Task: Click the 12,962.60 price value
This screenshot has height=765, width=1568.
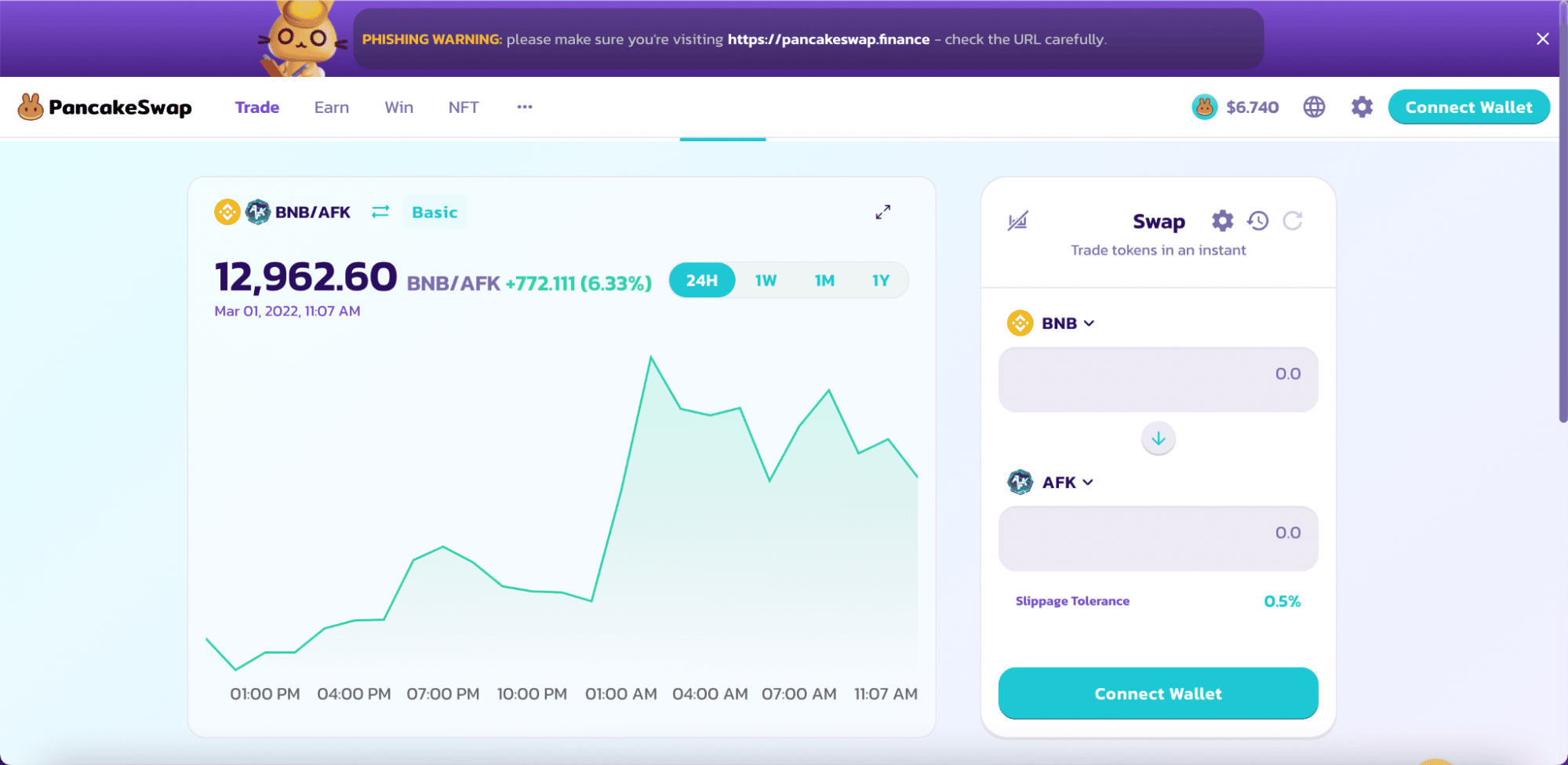Action: tap(306, 277)
